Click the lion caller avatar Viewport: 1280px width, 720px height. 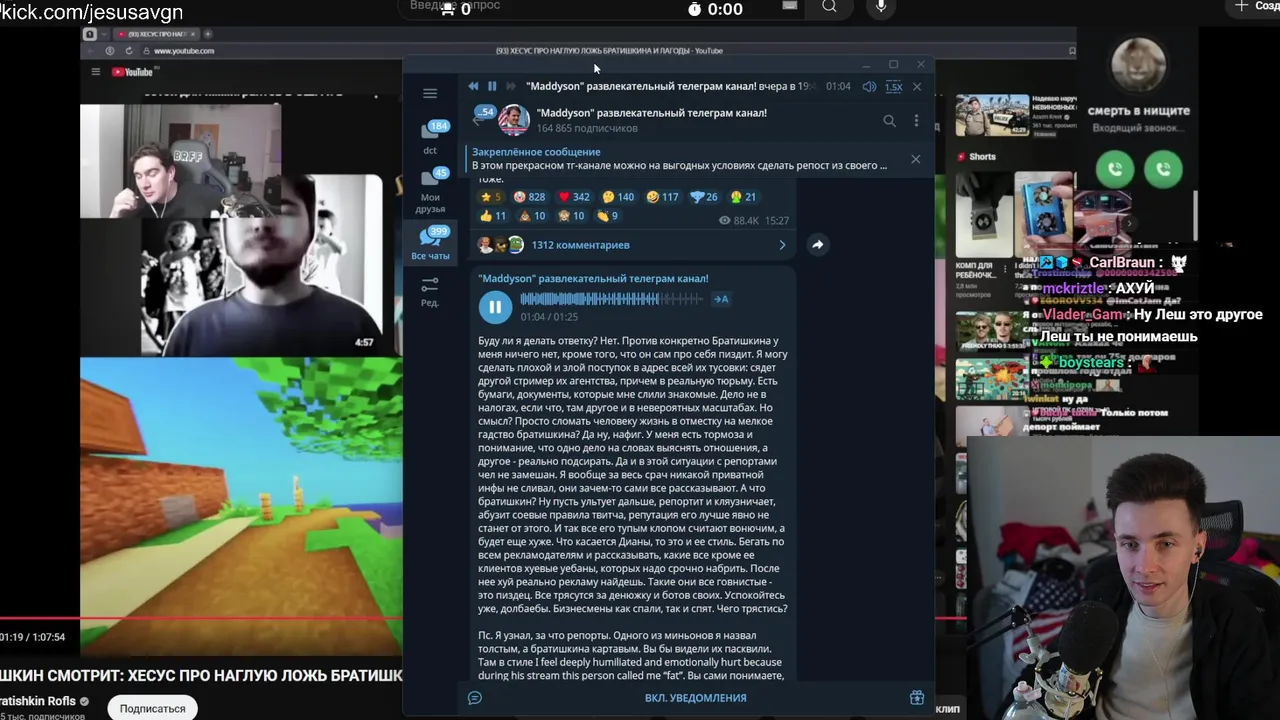[x=1139, y=65]
